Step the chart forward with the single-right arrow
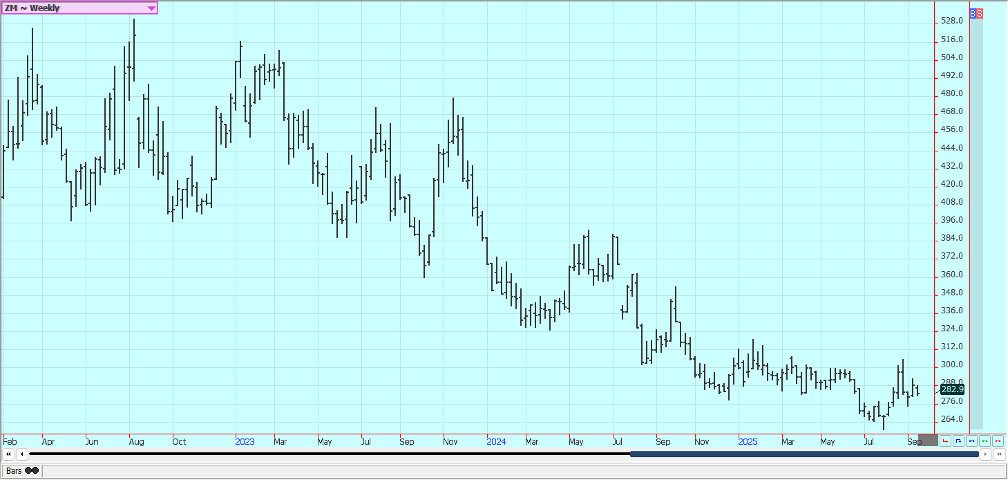The height and width of the screenshot is (480, 1008). (x=986, y=454)
